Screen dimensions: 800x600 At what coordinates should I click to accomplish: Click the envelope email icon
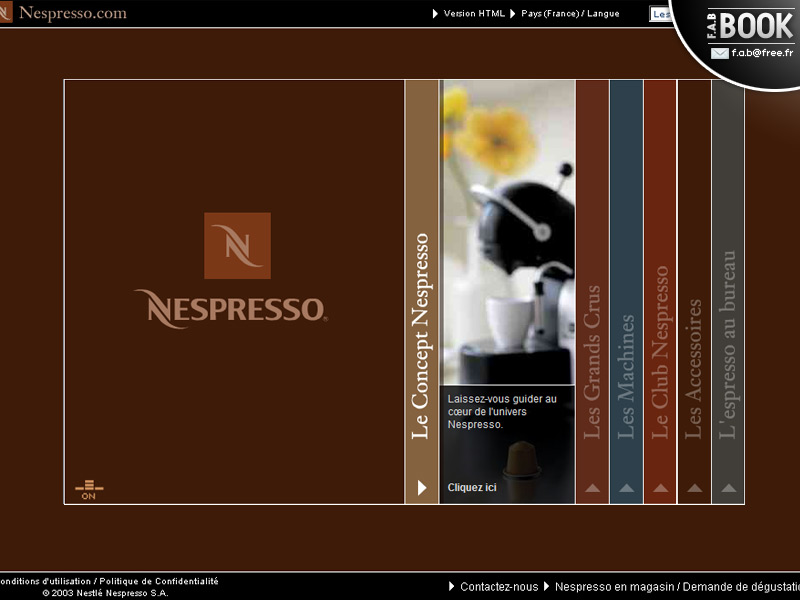[719, 53]
